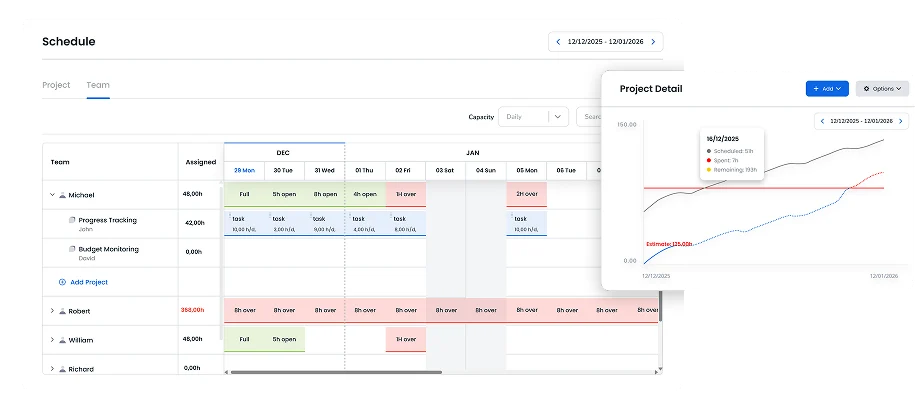The width and height of the screenshot is (922, 399).
Task: Click the horizontal schedule scrollbar thumb
Action: pyautogui.click(x=336, y=372)
